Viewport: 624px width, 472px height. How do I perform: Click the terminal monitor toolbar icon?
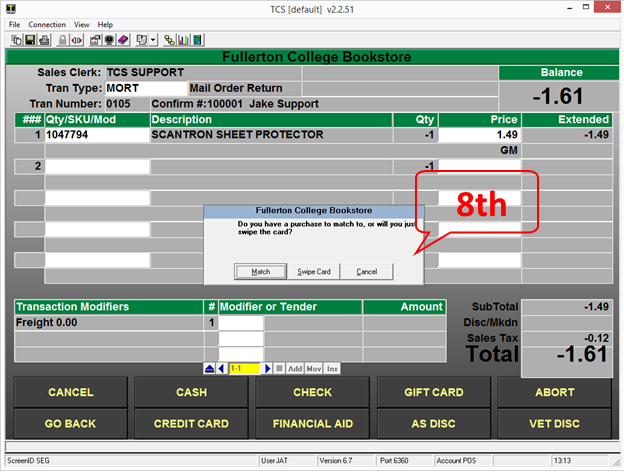pyautogui.click(x=109, y=40)
